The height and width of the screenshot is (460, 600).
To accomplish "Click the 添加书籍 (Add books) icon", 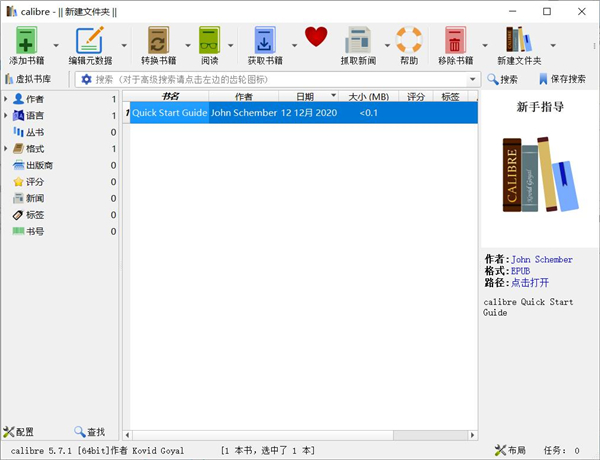I will (x=26, y=41).
